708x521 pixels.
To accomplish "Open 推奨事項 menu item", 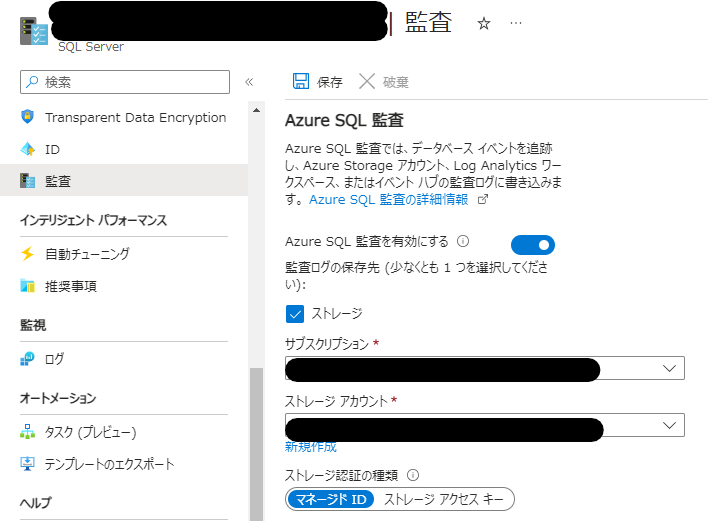I will click(x=124, y=285).
